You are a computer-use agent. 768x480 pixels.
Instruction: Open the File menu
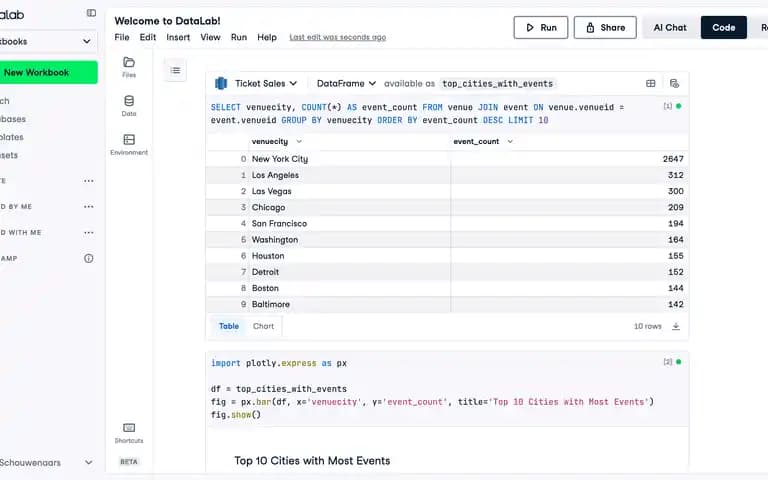(x=121, y=37)
